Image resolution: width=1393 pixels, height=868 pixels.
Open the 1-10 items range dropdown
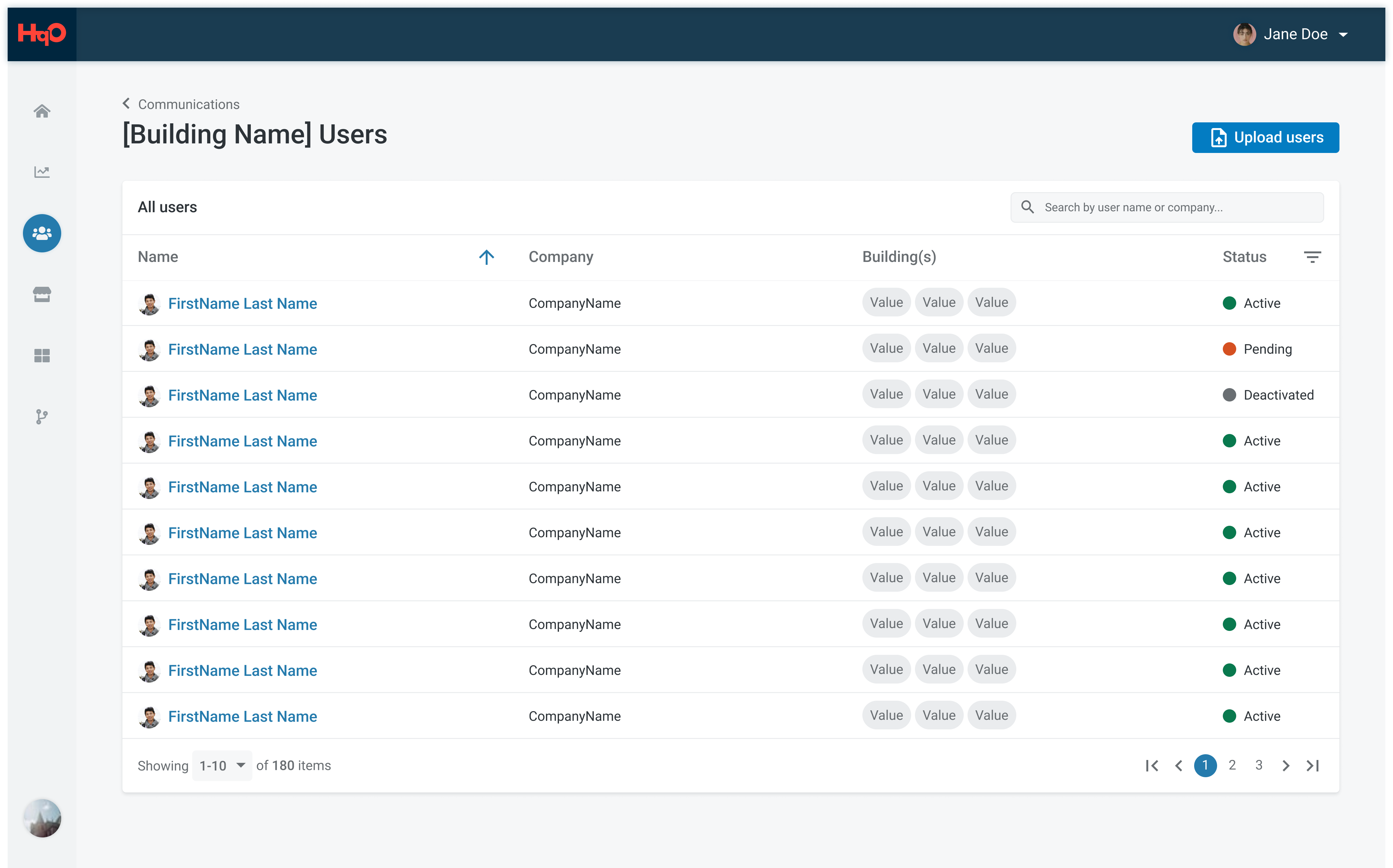(222, 765)
